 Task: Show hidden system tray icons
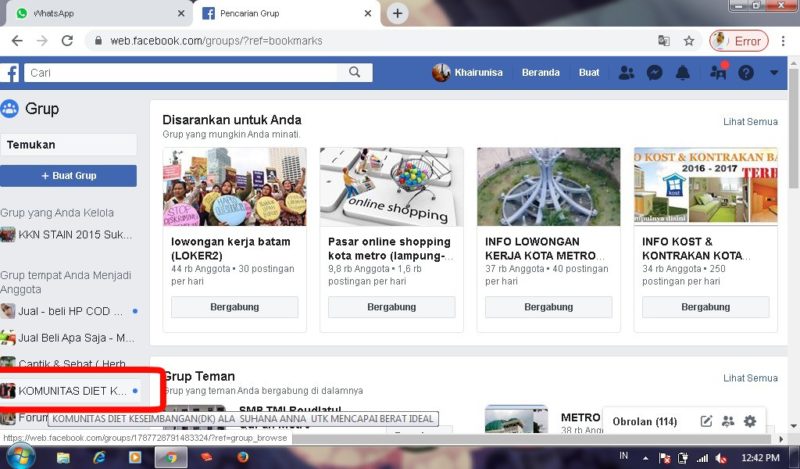pyautogui.click(x=645, y=458)
